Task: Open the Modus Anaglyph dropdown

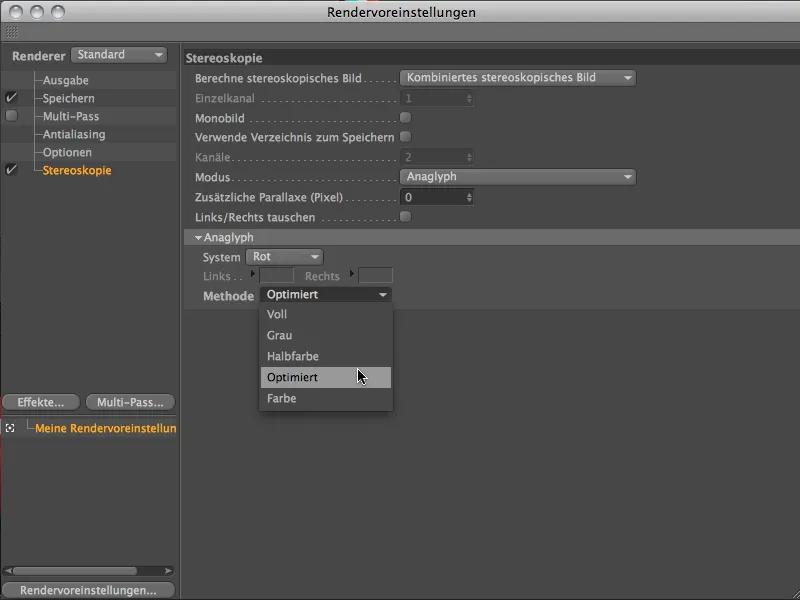Action: click(517, 177)
